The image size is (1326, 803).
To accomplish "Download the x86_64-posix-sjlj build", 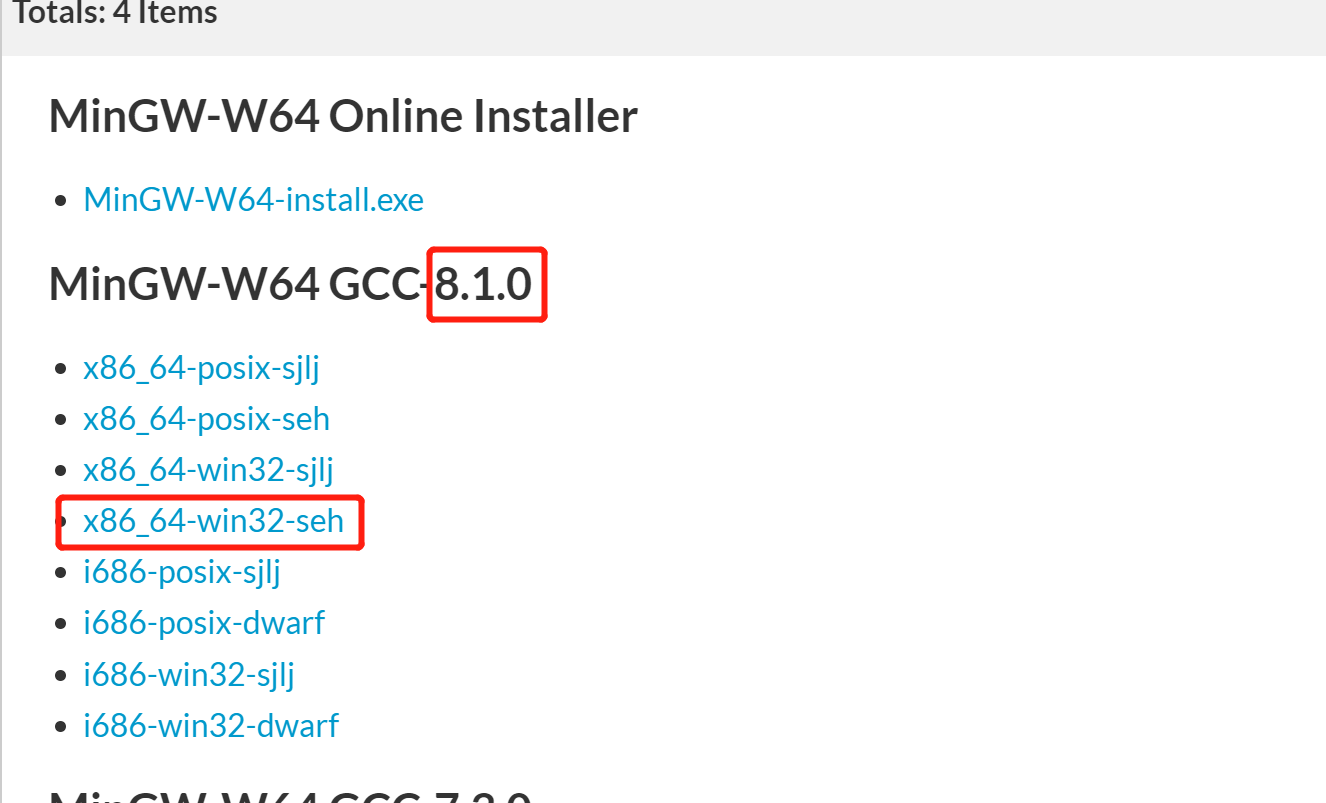I will tap(201, 368).
